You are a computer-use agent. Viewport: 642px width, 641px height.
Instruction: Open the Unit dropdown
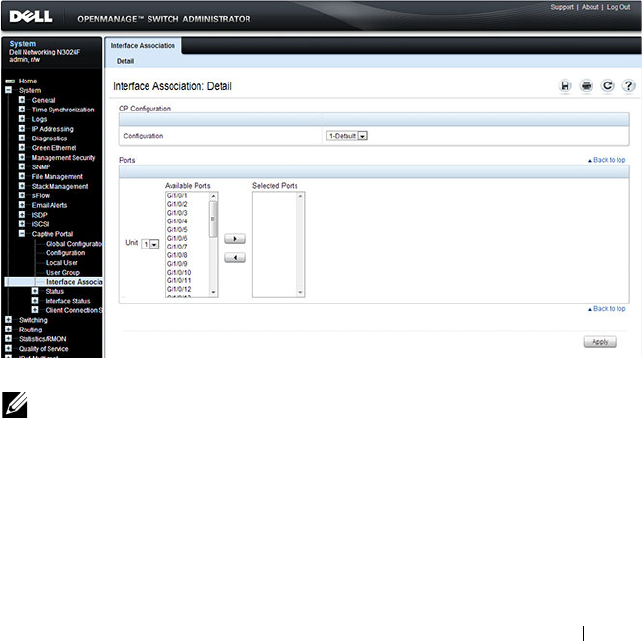pyautogui.click(x=150, y=244)
